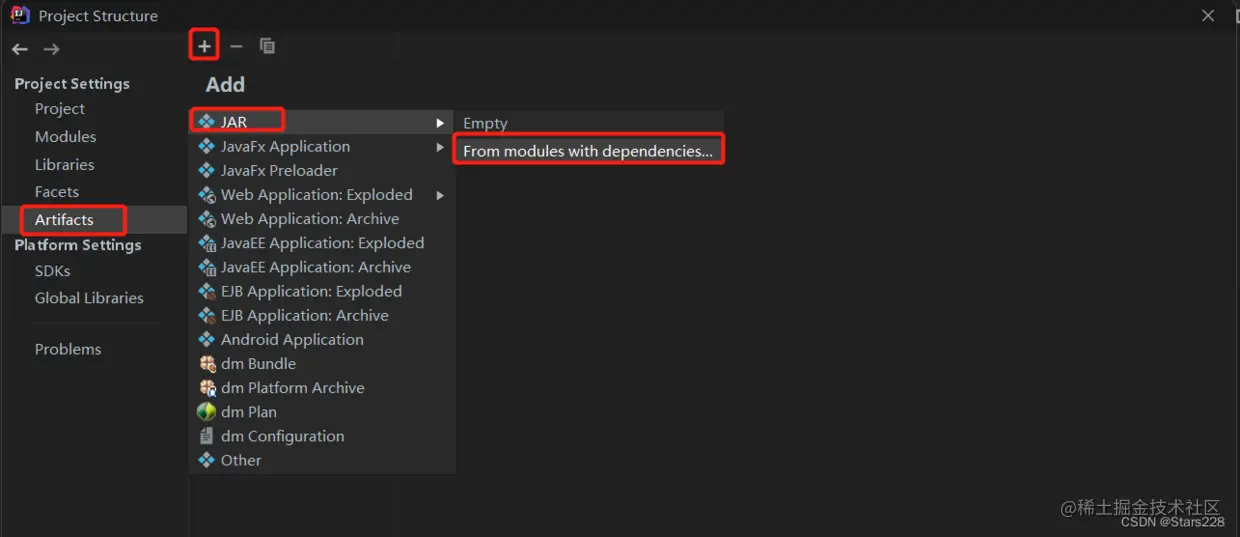This screenshot has height=537, width=1240.
Task: Click the minus Remove artifact icon
Action: 236,46
